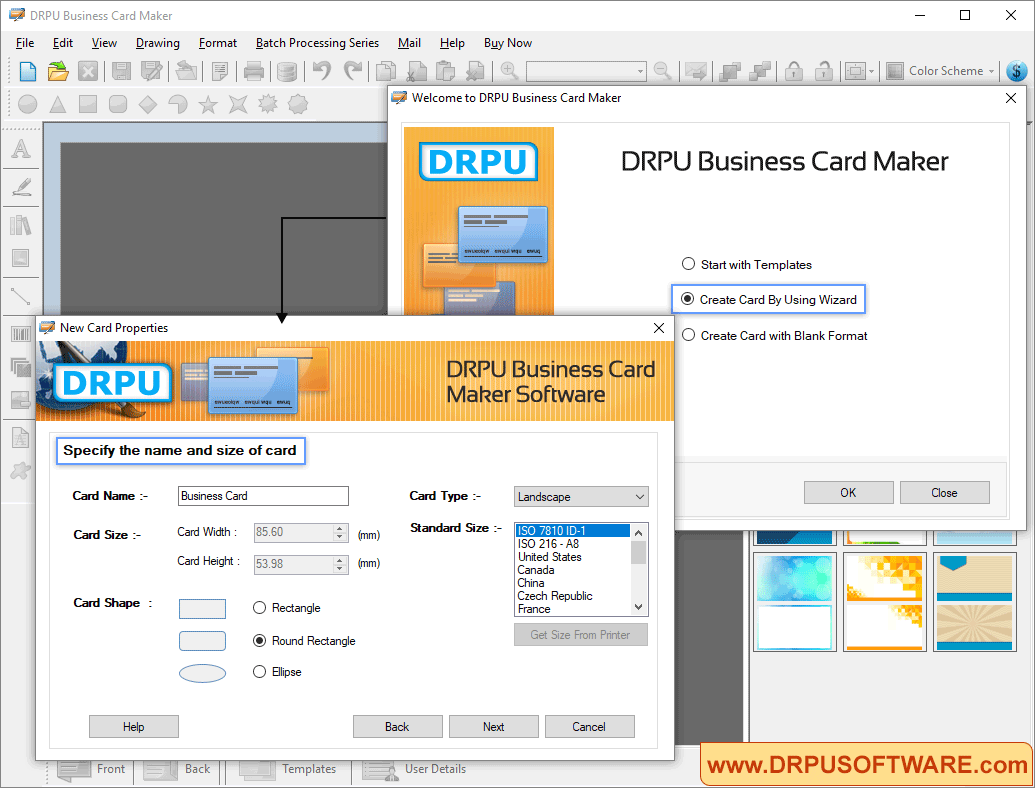Screen dimensions: 1035x788
Task: Open the Mail menu
Action: click(409, 43)
